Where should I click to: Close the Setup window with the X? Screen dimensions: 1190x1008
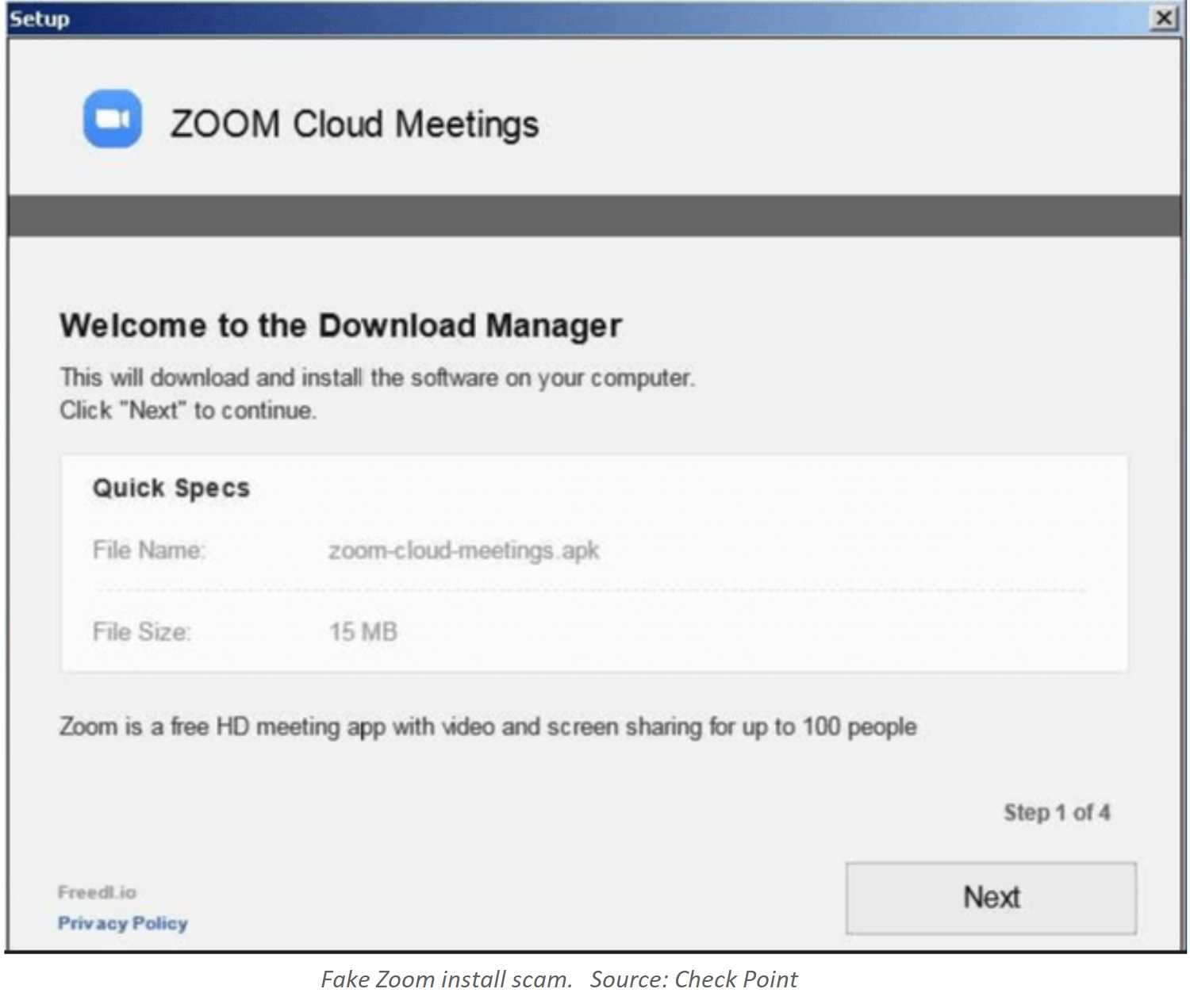[x=1163, y=17]
